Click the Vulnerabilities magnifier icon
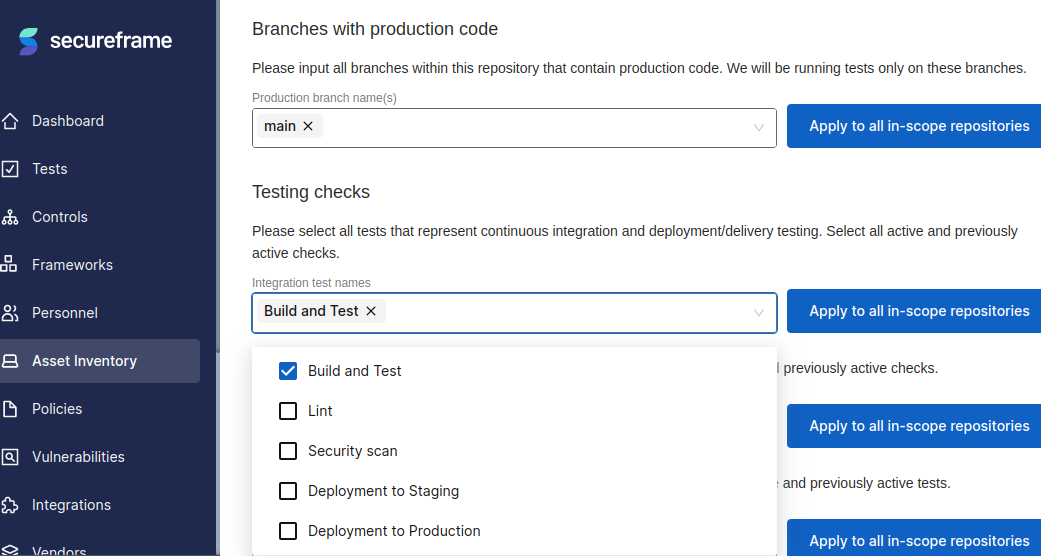The width and height of the screenshot is (1041, 556). click(9, 457)
